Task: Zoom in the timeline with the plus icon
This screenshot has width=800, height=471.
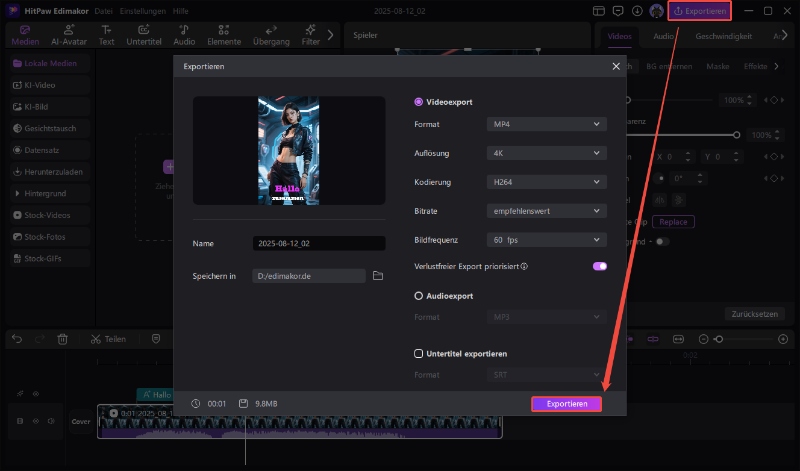Action: coord(783,339)
